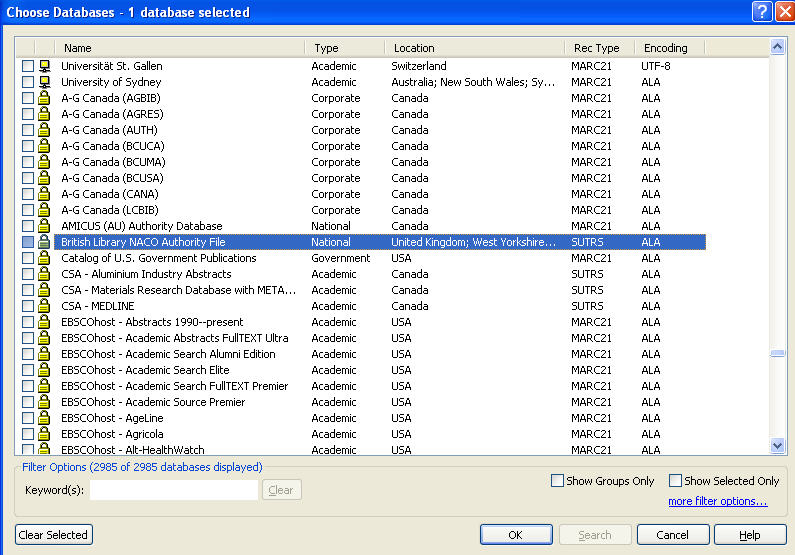This screenshot has height=555, width=795.
Task: Click the computer icon beside University of Sydney
Action: [x=45, y=82]
